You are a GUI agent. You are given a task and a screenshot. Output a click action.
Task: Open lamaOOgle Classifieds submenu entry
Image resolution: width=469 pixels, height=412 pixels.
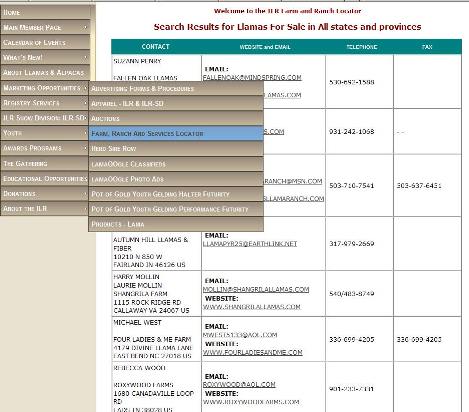(176, 164)
